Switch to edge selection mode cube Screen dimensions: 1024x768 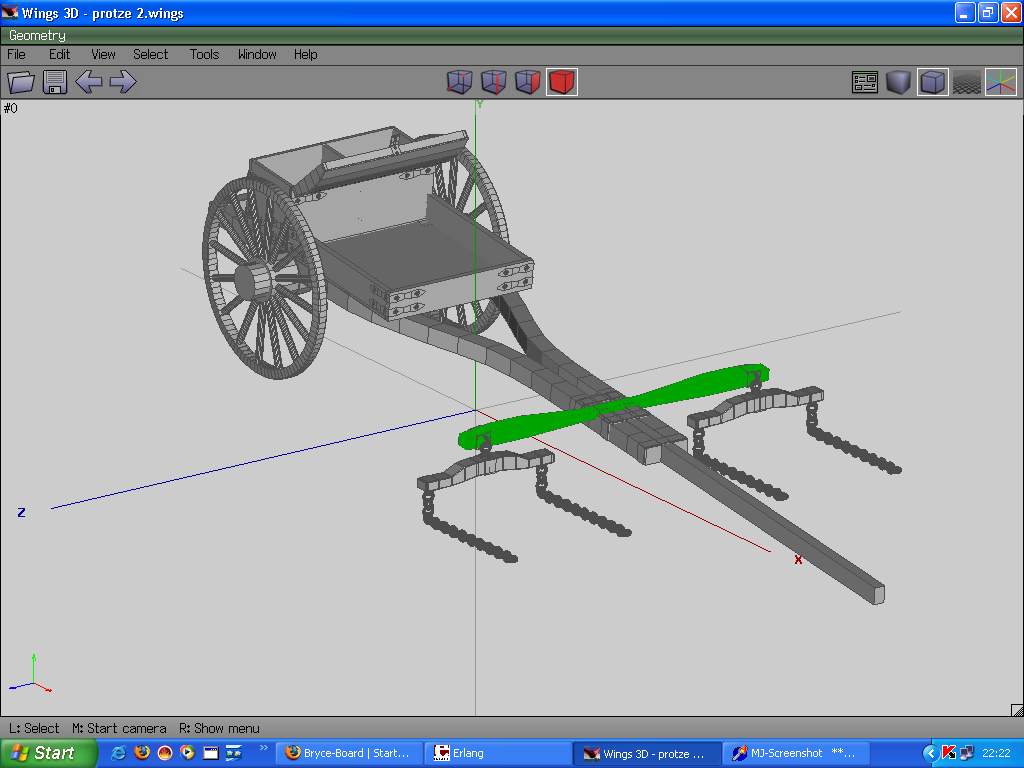click(493, 82)
